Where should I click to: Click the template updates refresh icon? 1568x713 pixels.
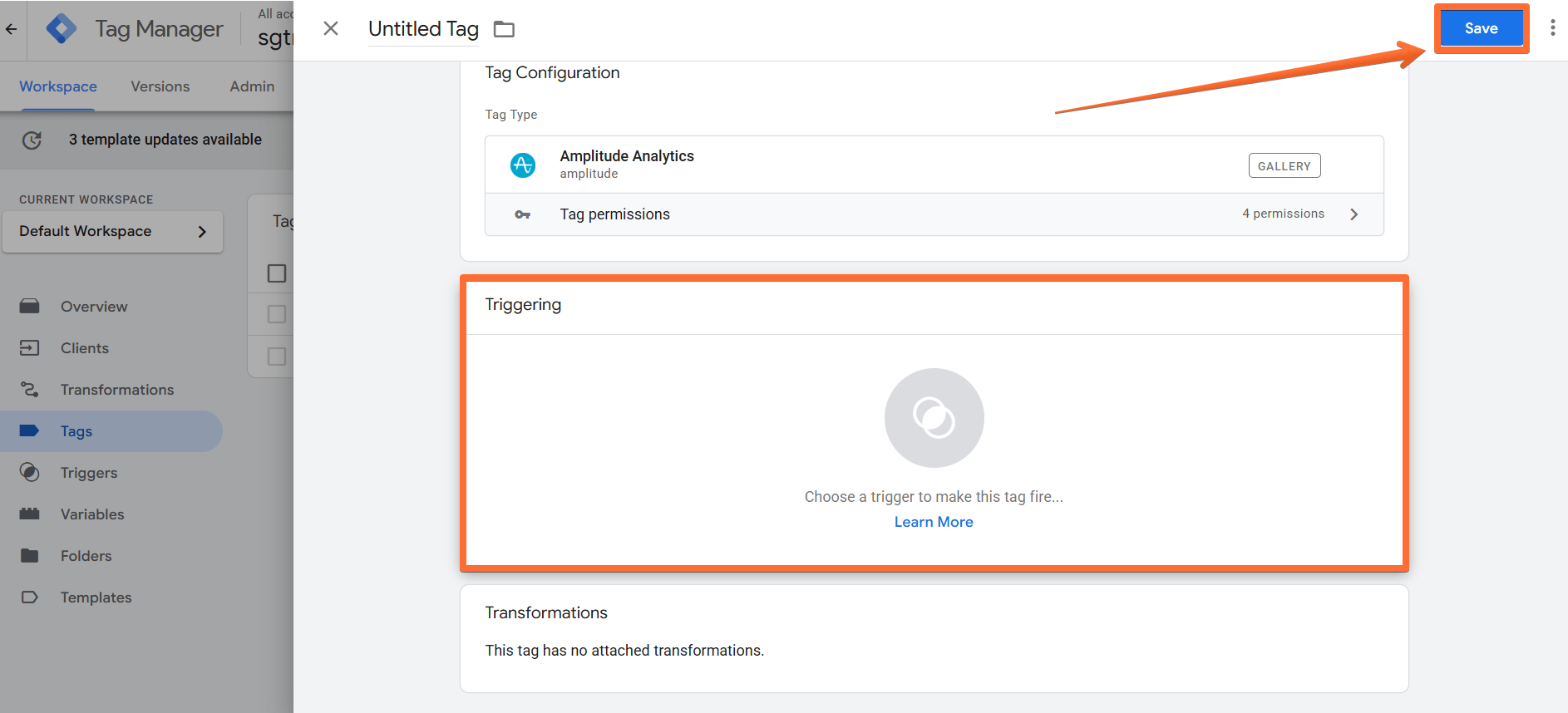pyautogui.click(x=32, y=140)
